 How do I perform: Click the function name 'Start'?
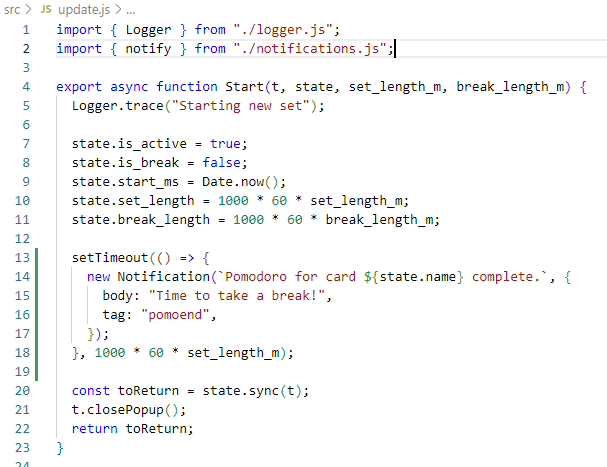[x=244, y=87]
